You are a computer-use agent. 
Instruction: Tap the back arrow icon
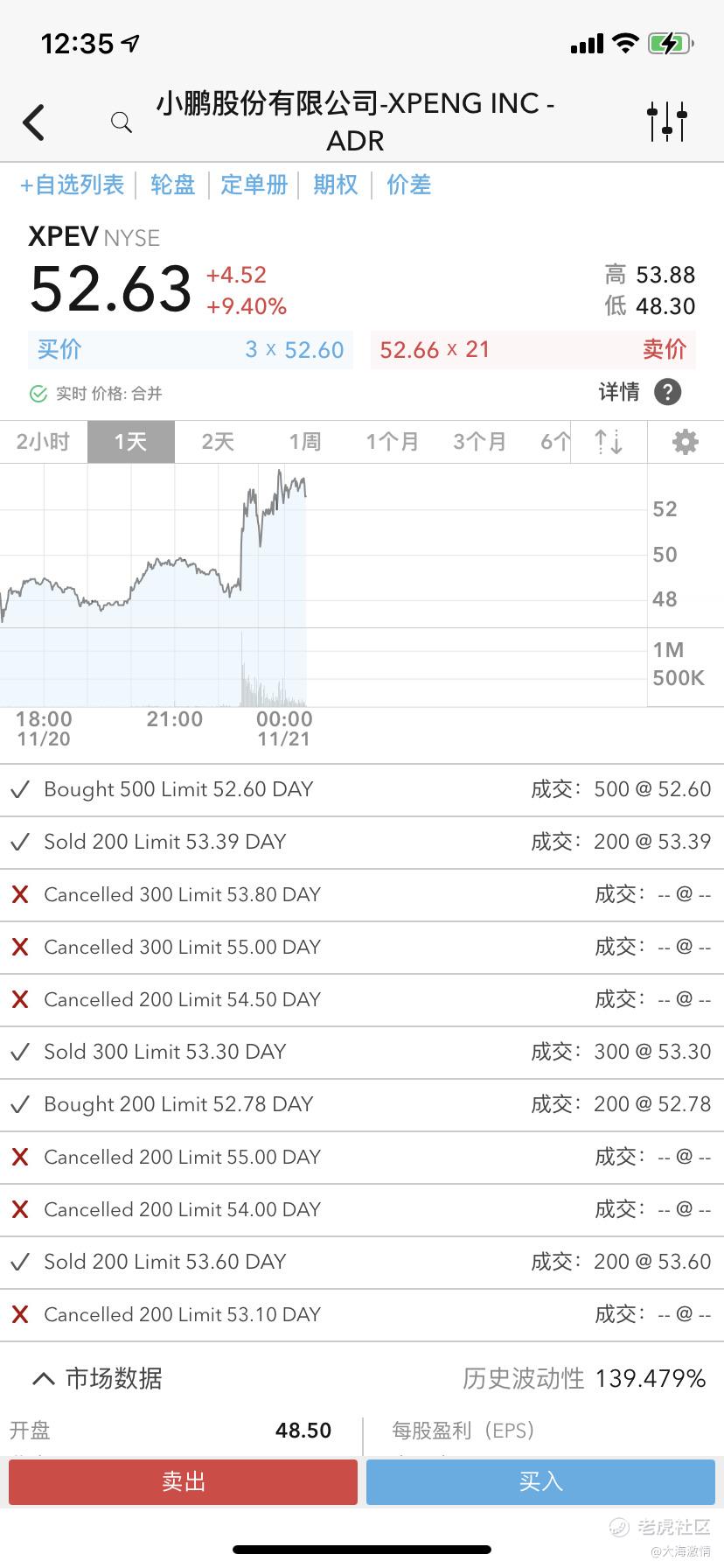click(x=34, y=122)
